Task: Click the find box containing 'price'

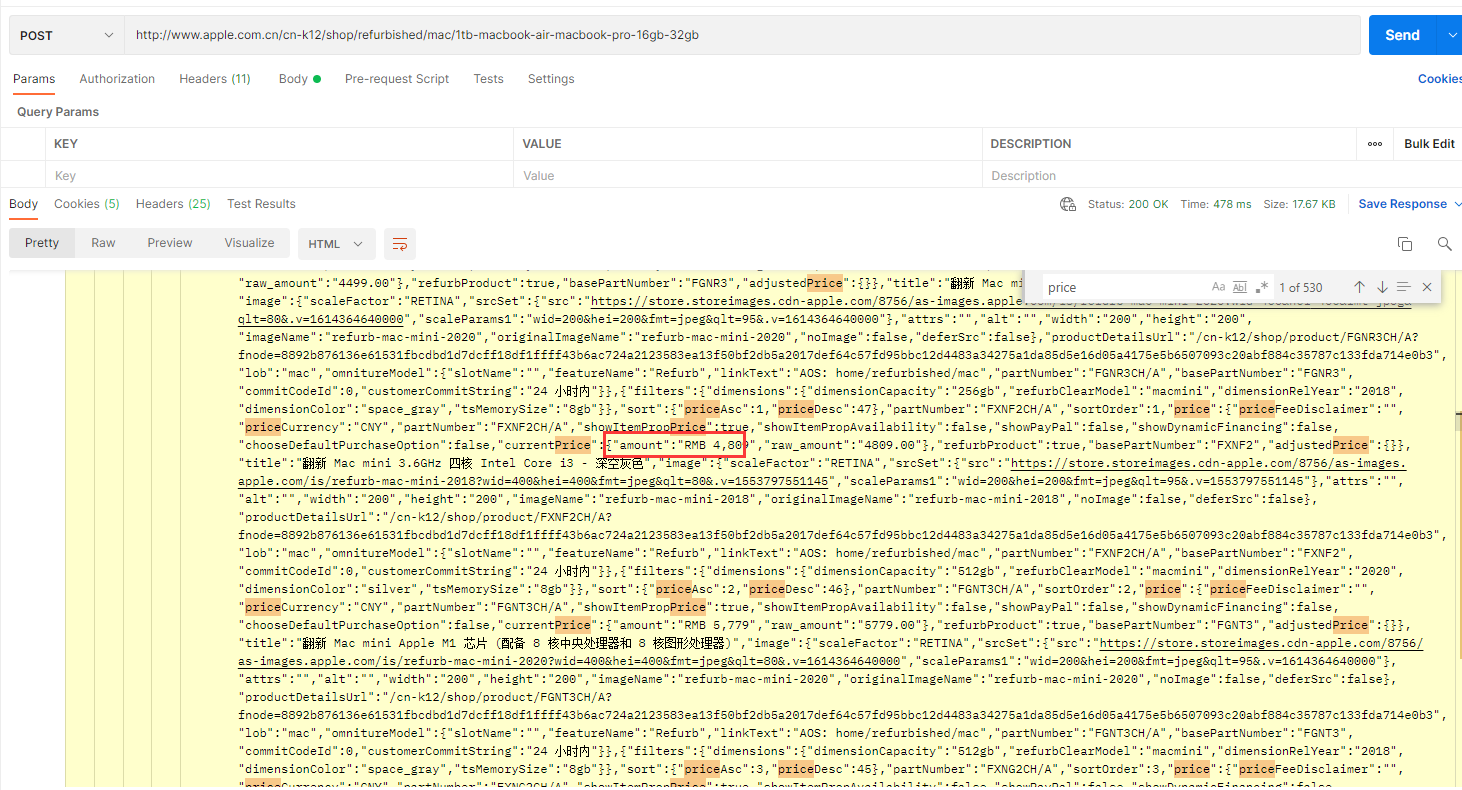Action: pyautogui.click(x=1122, y=287)
